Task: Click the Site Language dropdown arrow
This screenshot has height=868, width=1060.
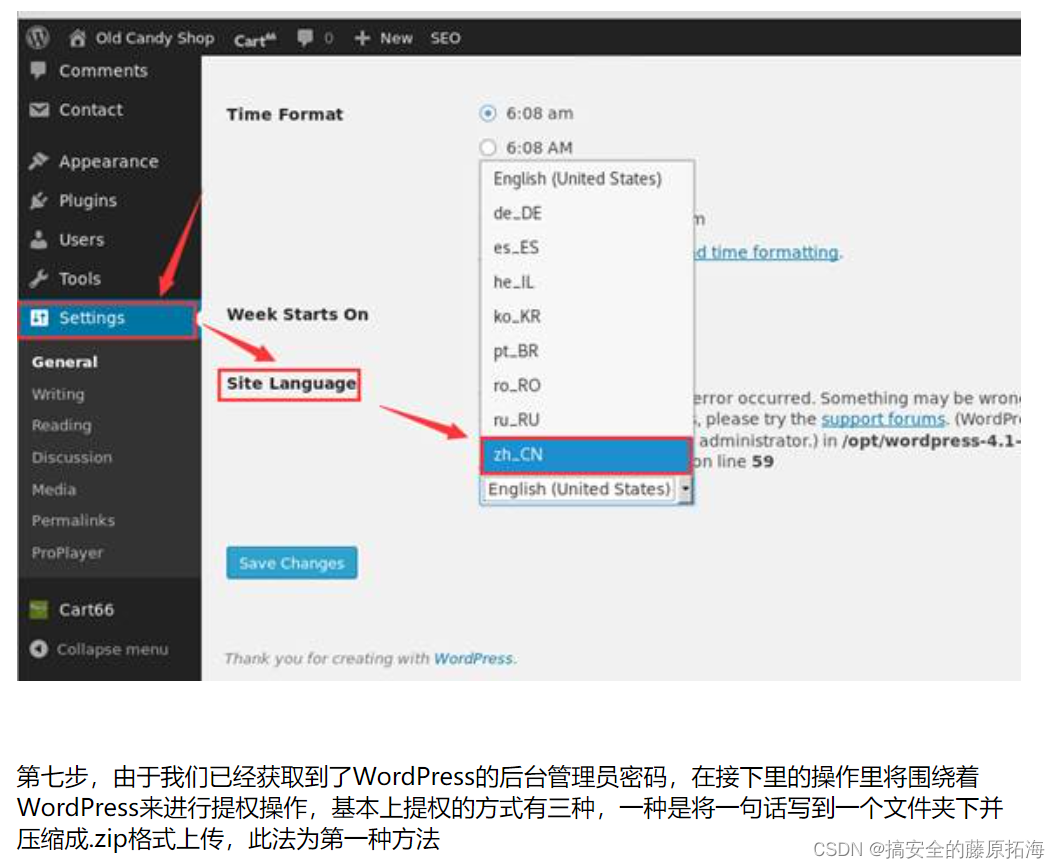Action: click(685, 489)
